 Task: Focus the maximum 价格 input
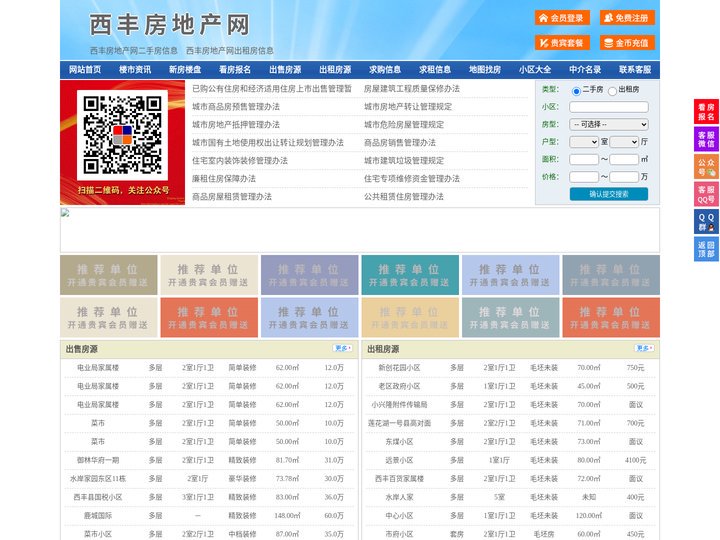(x=624, y=177)
